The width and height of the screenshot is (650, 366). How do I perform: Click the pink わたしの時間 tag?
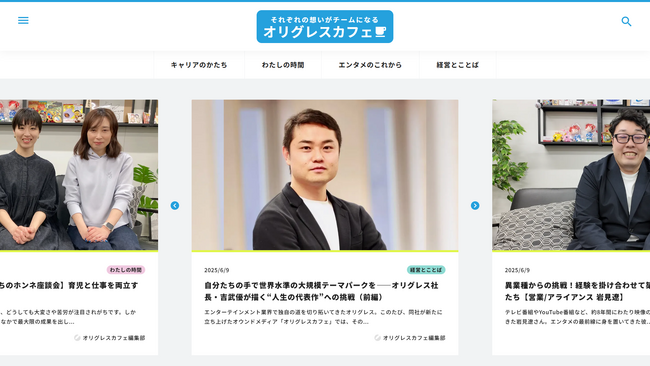click(x=126, y=270)
